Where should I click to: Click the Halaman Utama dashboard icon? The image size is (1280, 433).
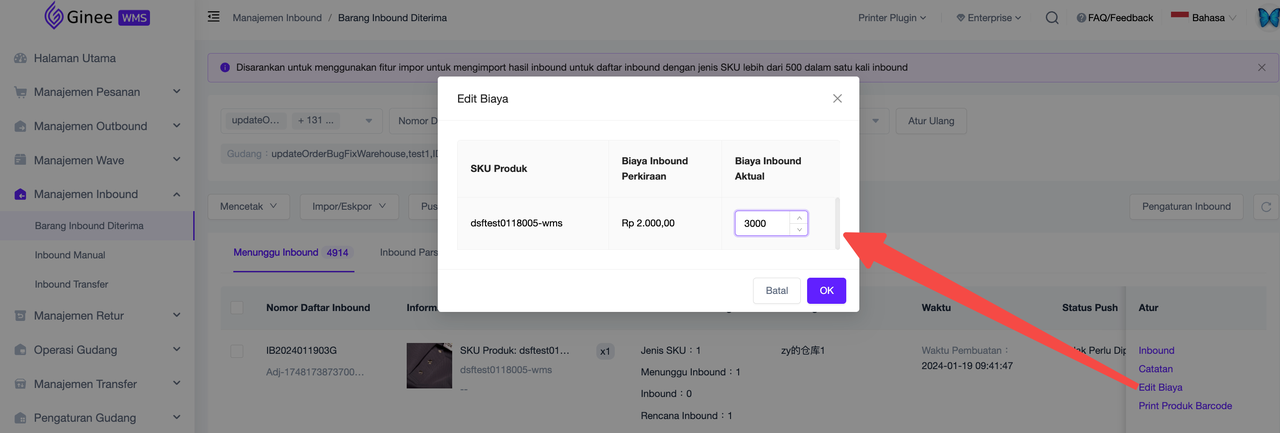point(20,58)
